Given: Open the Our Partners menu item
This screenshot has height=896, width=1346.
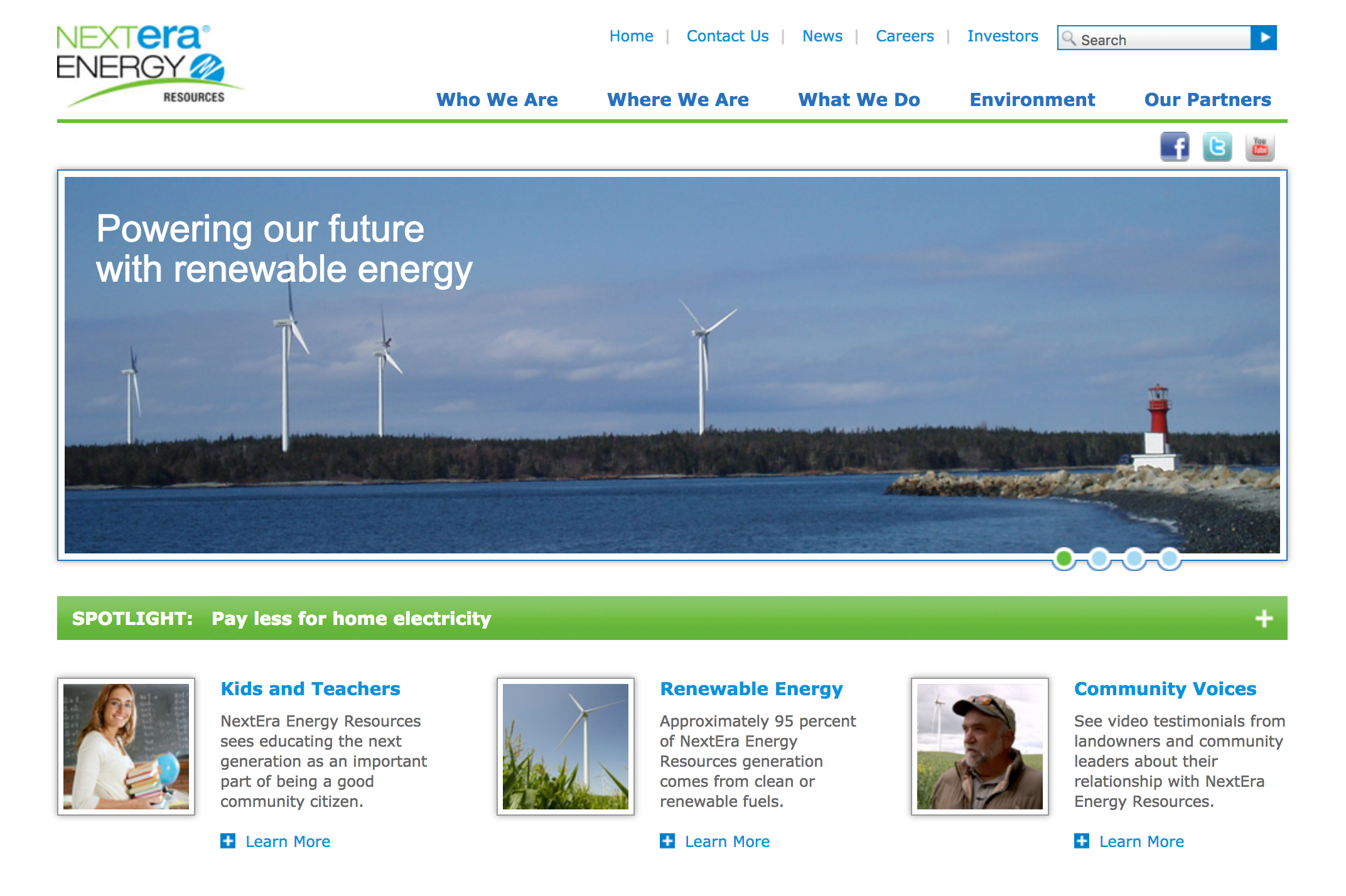Looking at the screenshot, I should point(1207,100).
